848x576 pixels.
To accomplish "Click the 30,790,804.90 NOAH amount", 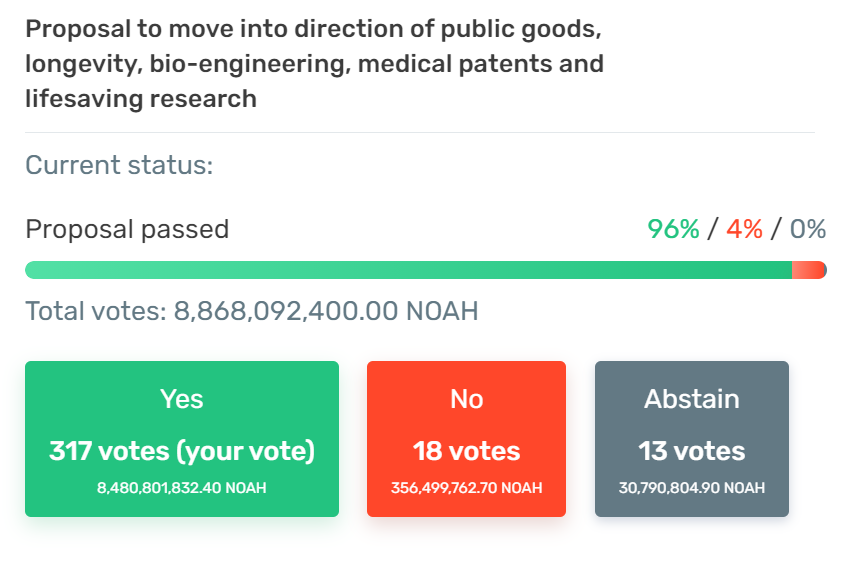I will click(691, 488).
